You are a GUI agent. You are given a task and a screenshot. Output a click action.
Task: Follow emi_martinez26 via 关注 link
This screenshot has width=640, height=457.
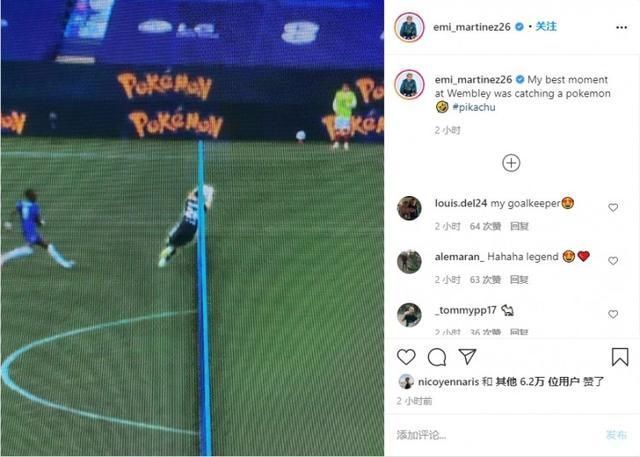(x=546, y=27)
